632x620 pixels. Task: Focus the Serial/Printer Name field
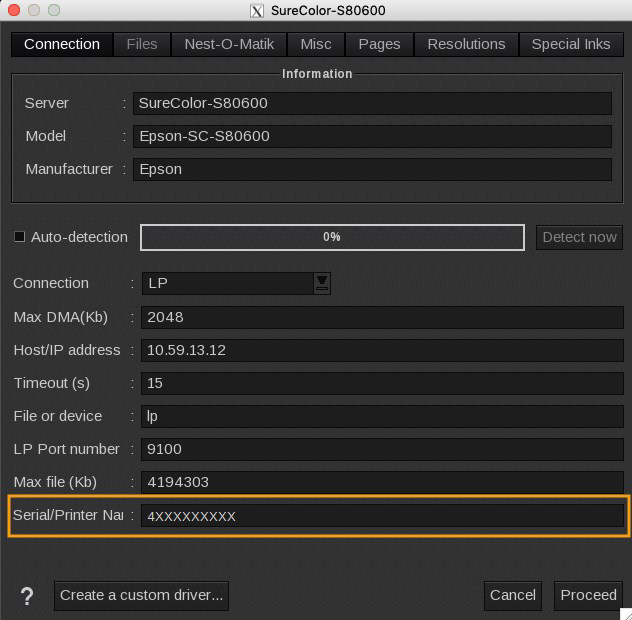pos(381,516)
